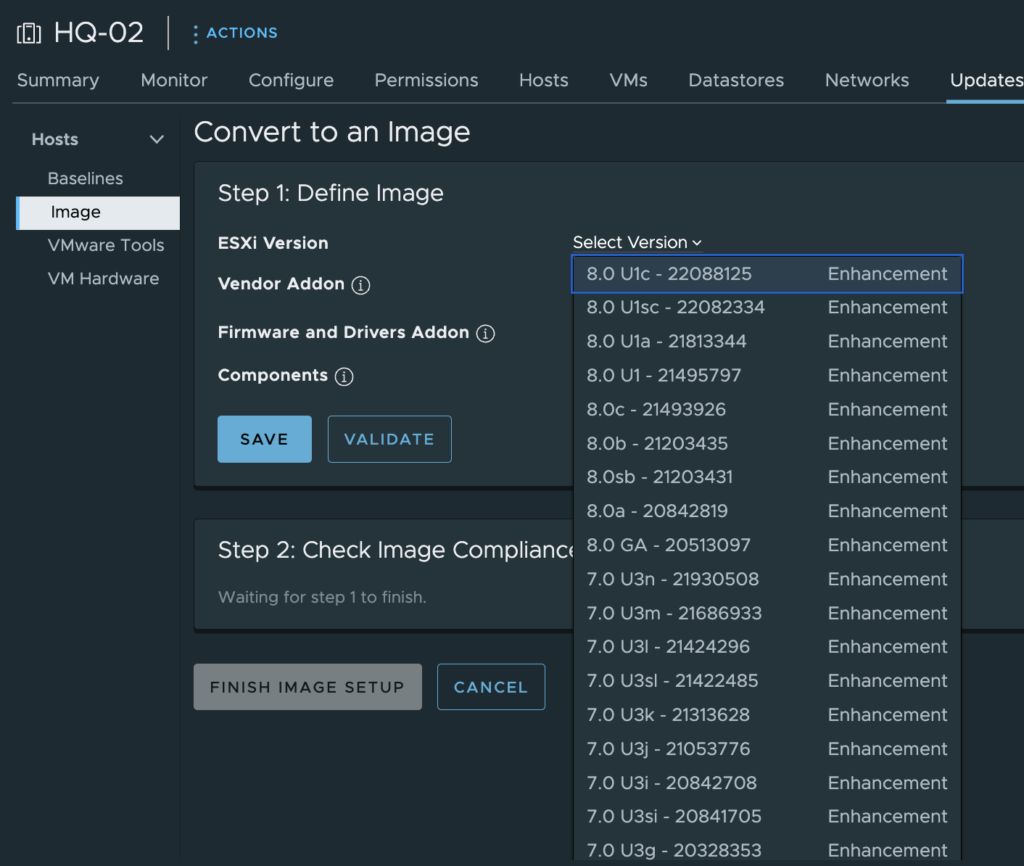1024x866 pixels.
Task: Choose version 8.0c - 21493926
Action: pos(767,409)
